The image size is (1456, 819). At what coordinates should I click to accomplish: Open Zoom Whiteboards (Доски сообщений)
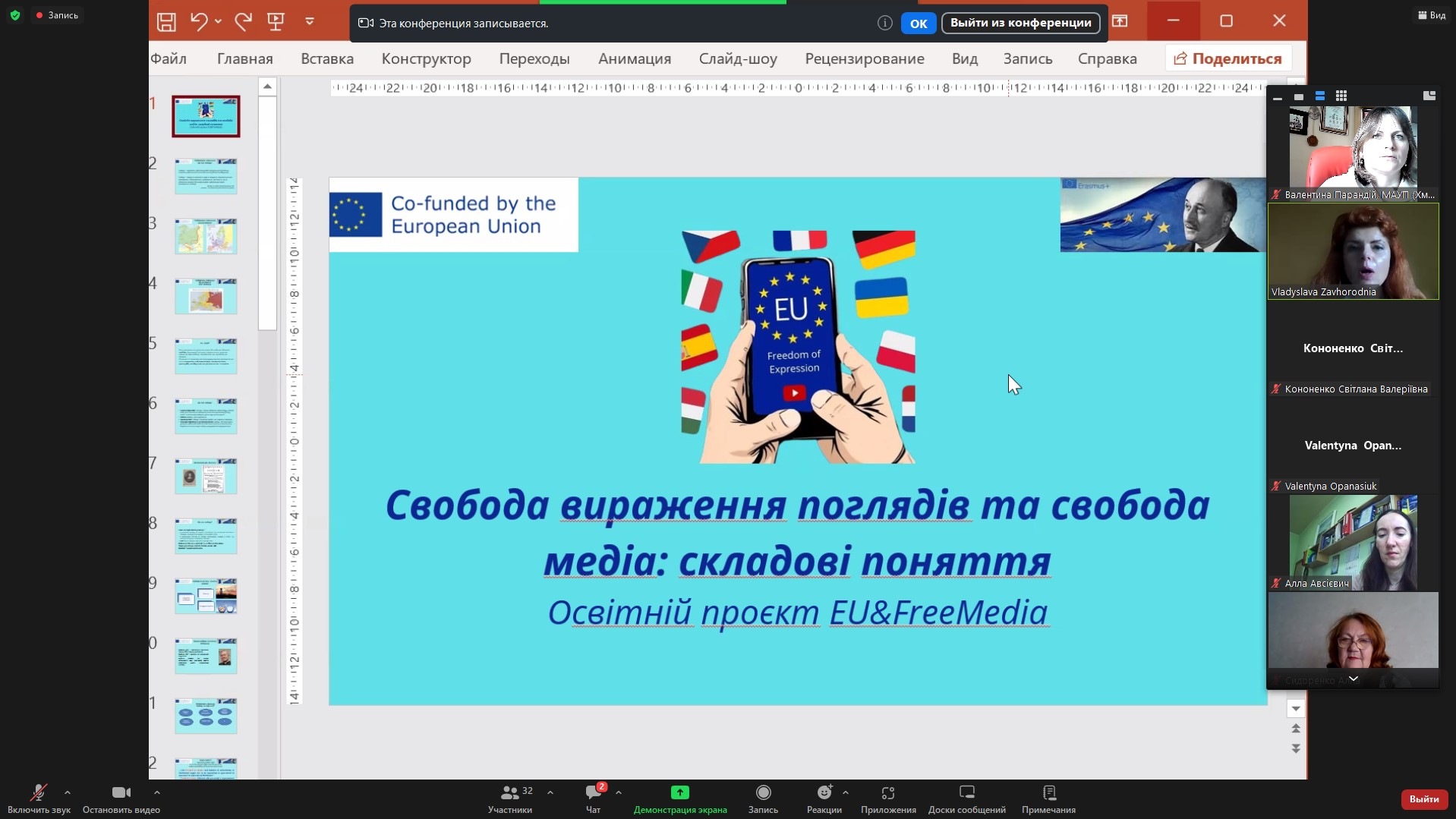point(966,799)
